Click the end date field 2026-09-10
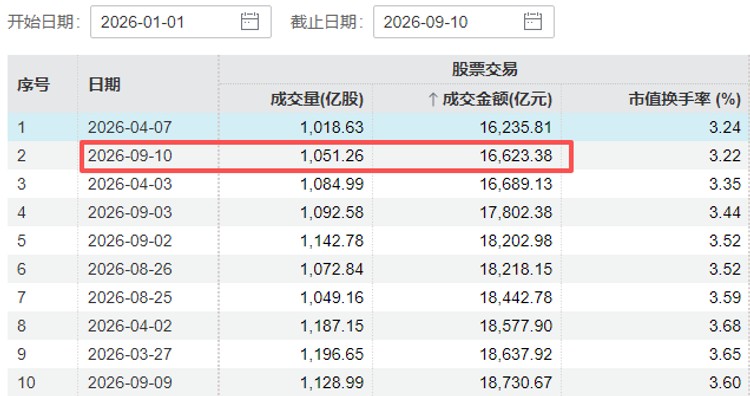The image size is (750, 396). (463, 22)
